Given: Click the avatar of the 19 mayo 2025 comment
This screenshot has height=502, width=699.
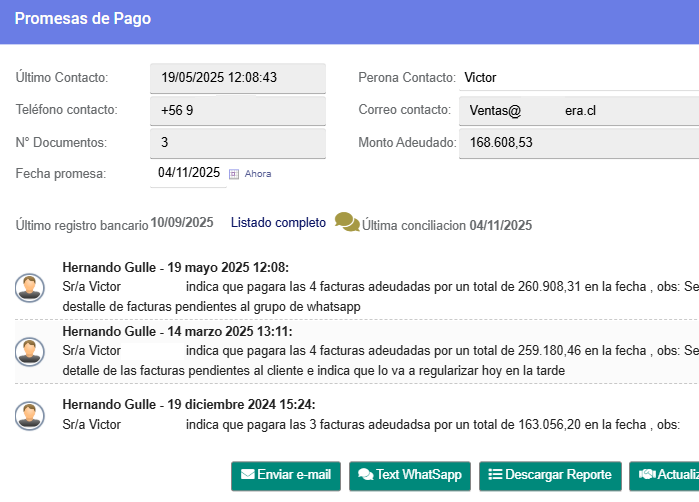Looking at the screenshot, I should tap(30, 288).
